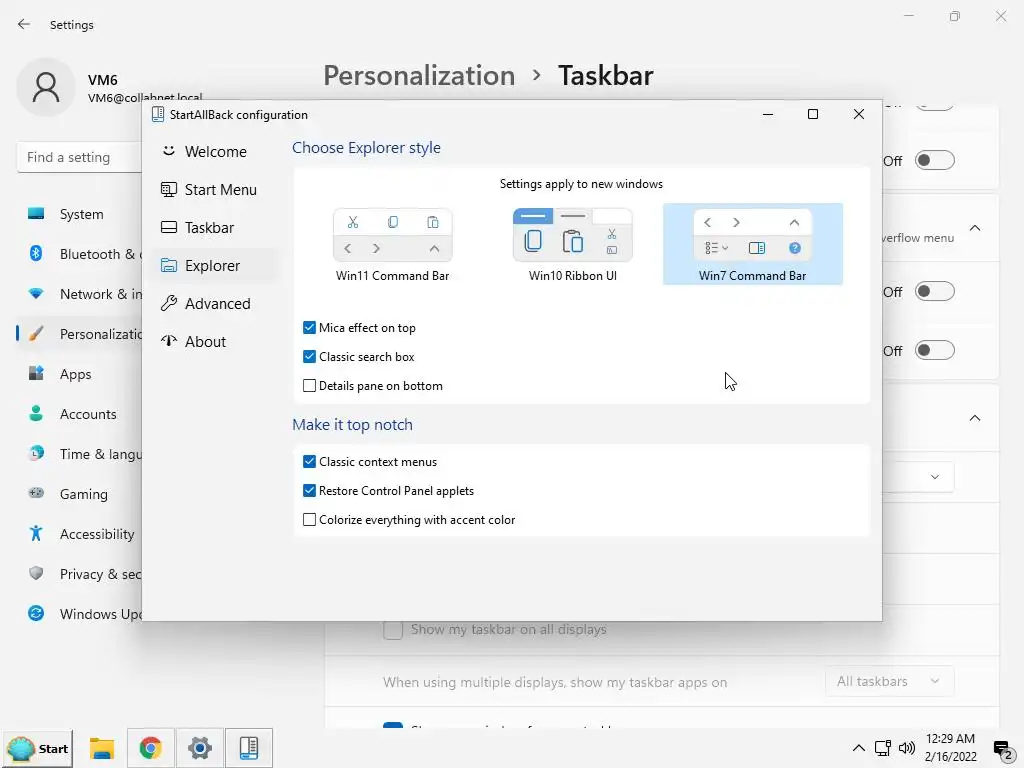The image size is (1024, 768).
Task: Restore down the Settings window
Action: [955, 16]
